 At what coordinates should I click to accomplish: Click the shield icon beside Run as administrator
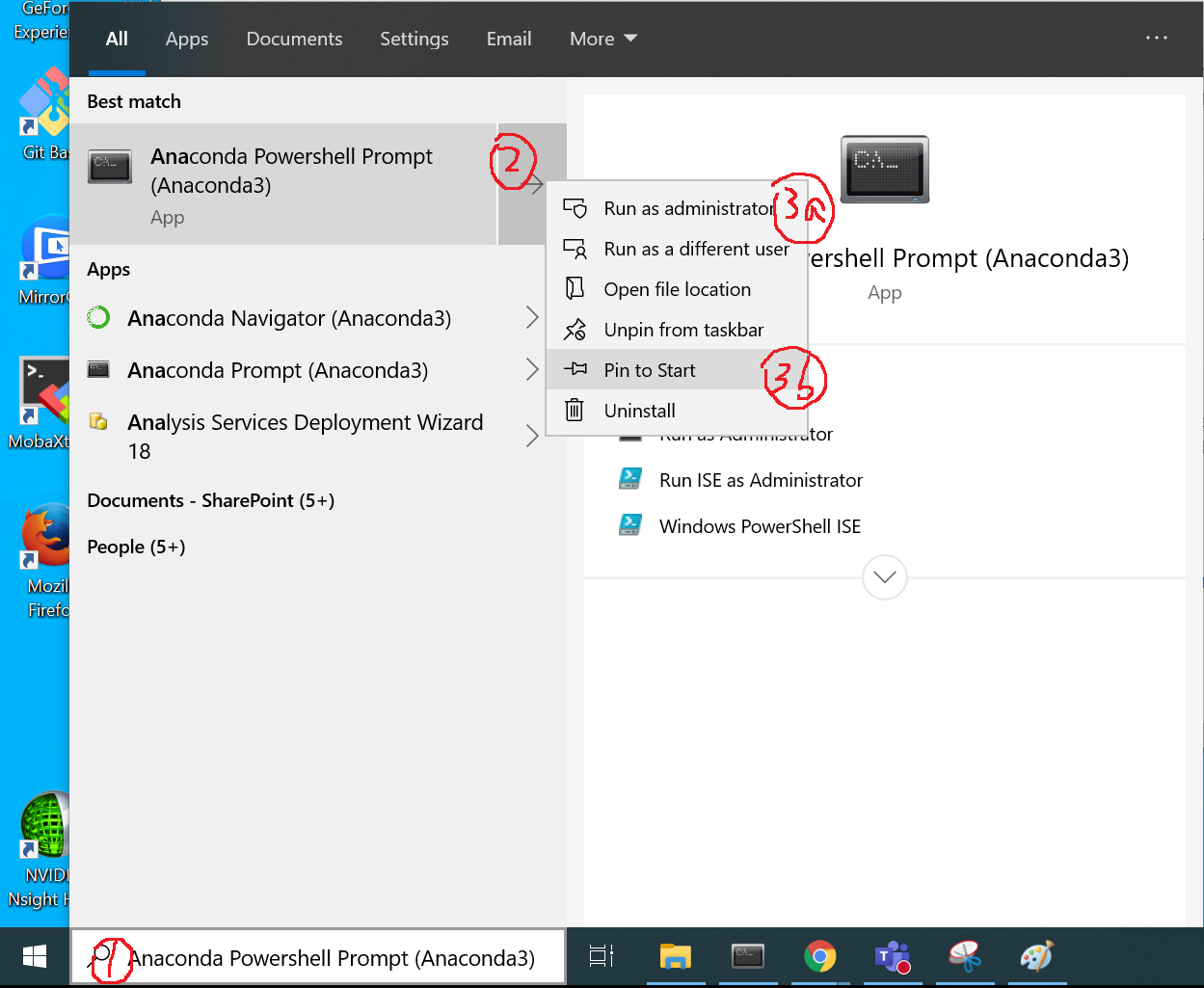[x=575, y=208]
